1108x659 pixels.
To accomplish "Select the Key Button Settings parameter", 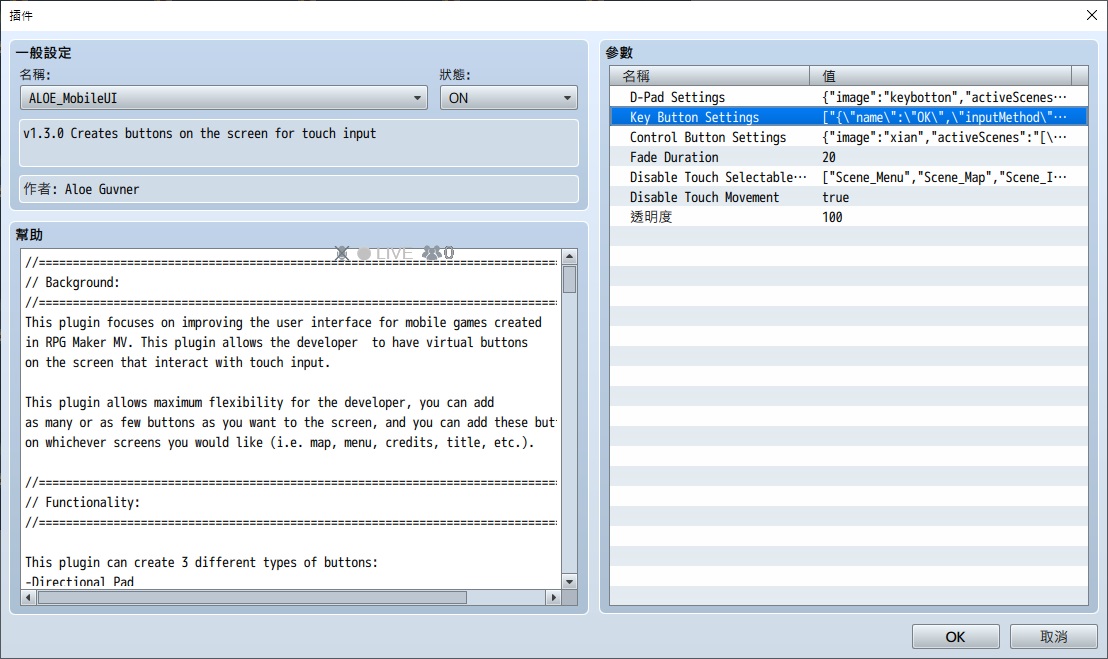I will click(x=849, y=117).
